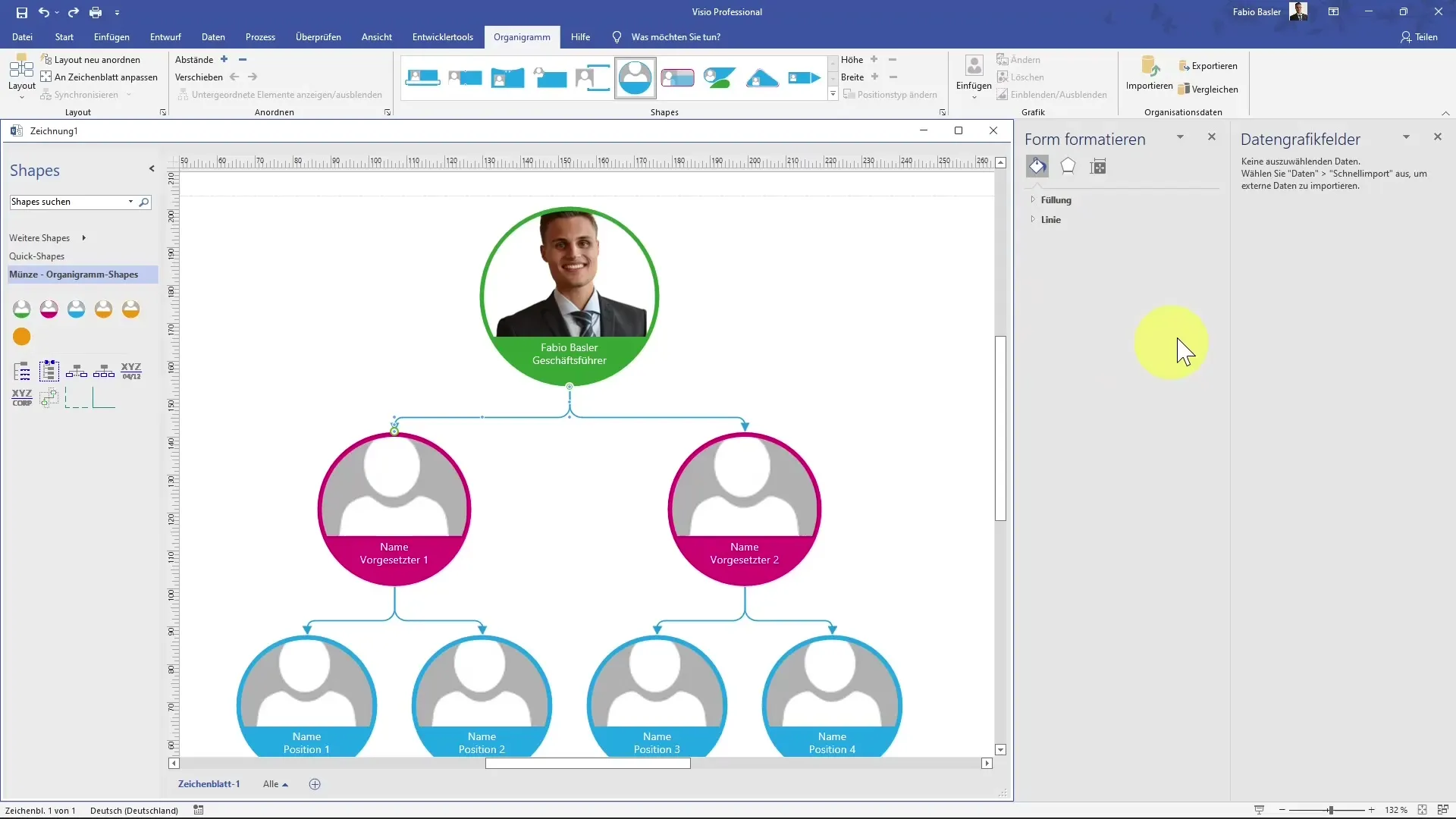Expand the Linie section in Form formatieren

click(x=1033, y=218)
